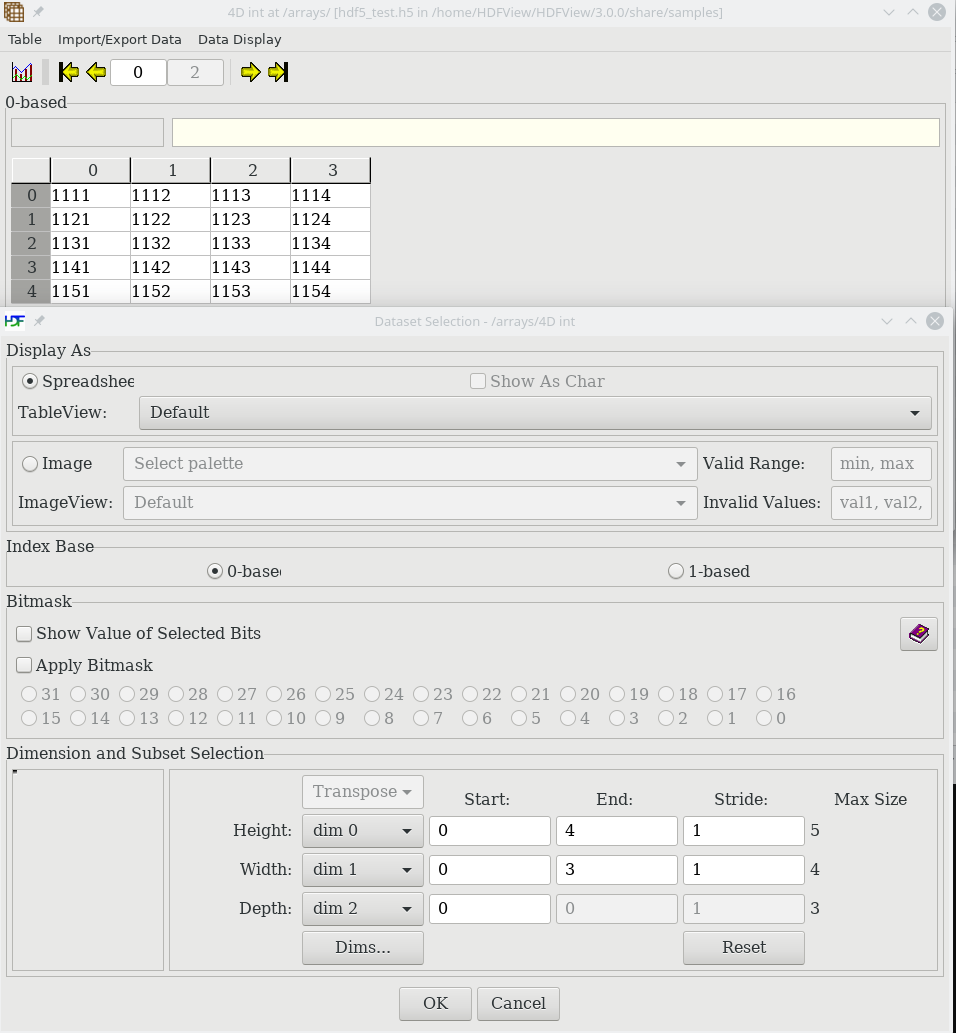The image size is (956, 1033).
Task: Click the Depth Start field
Action: pos(490,908)
